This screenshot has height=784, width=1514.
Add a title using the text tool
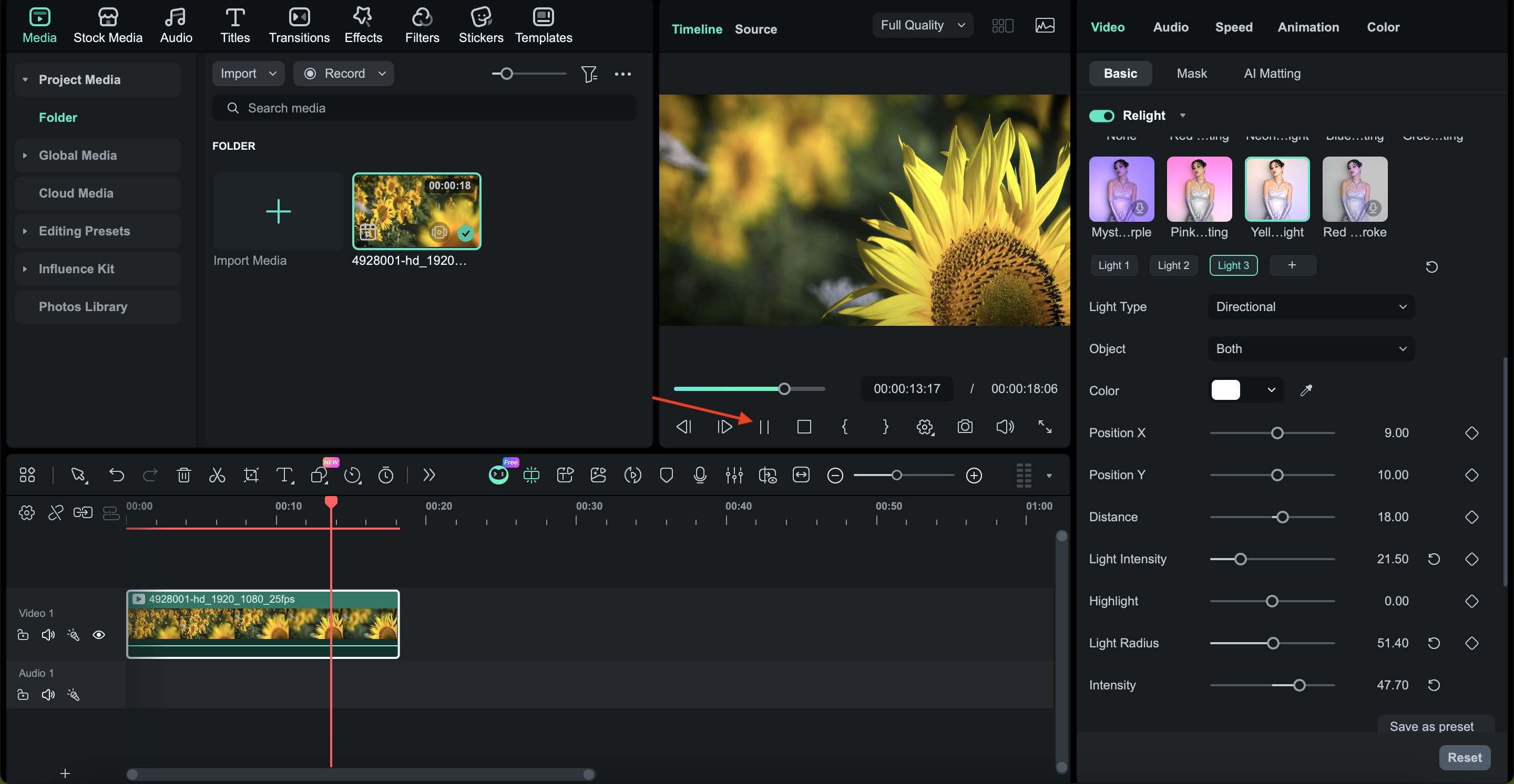tap(284, 475)
